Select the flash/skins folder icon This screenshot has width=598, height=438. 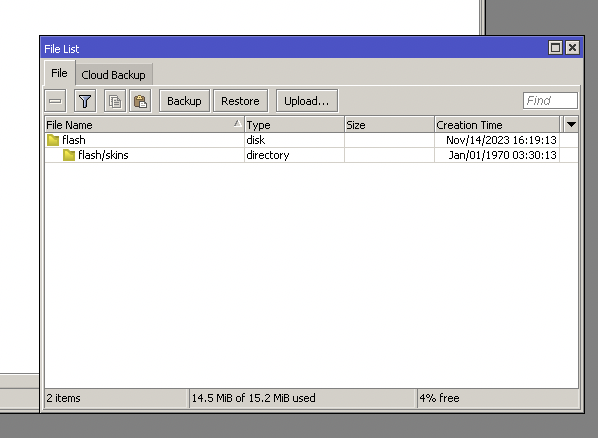[69, 155]
